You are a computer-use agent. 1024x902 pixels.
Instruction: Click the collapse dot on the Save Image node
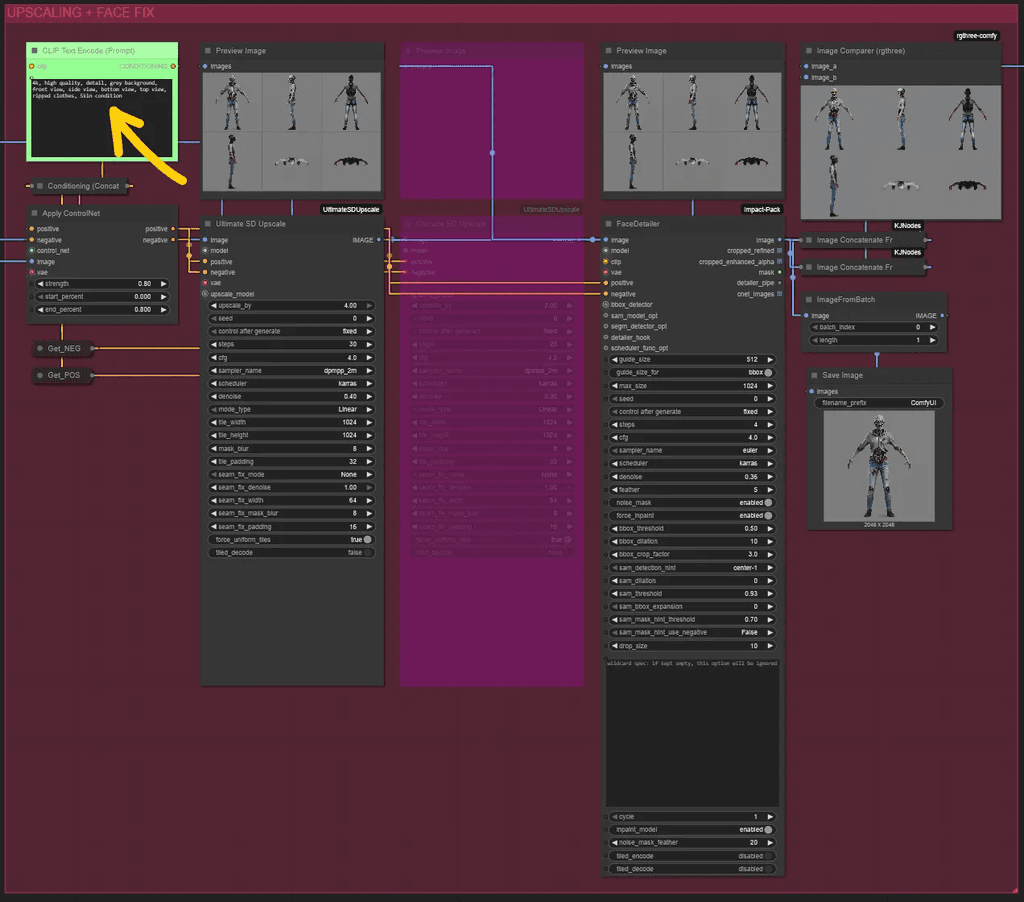point(812,375)
